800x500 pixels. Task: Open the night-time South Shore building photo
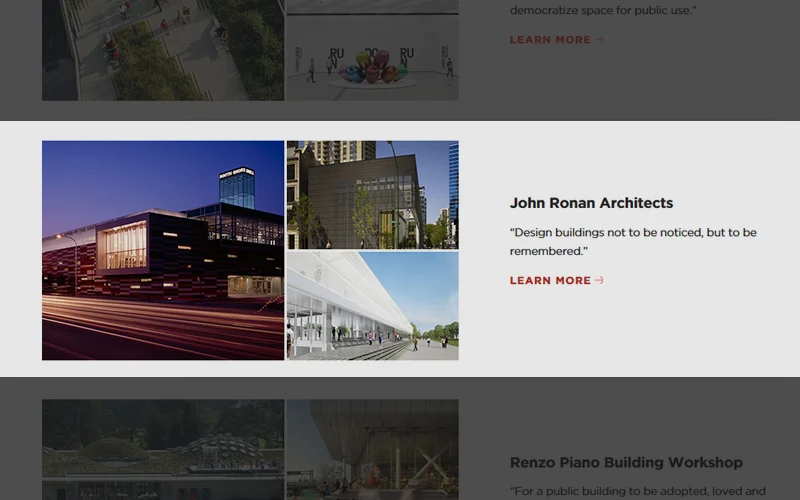(x=163, y=251)
